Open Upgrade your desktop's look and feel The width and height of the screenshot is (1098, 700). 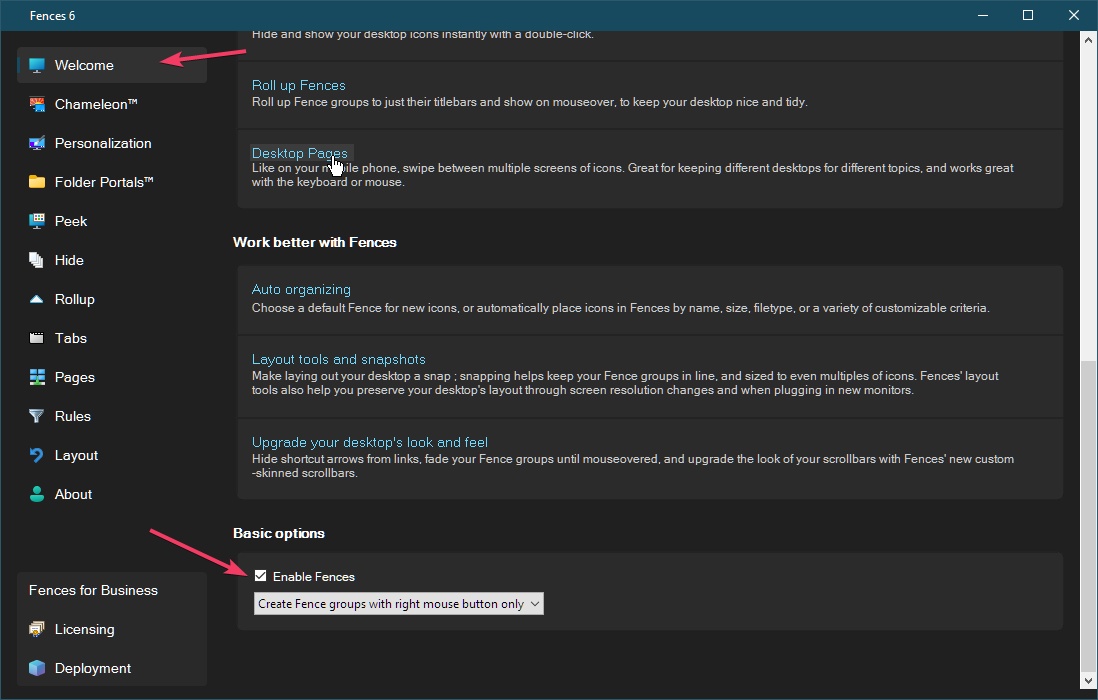click(x=369, y=442)
